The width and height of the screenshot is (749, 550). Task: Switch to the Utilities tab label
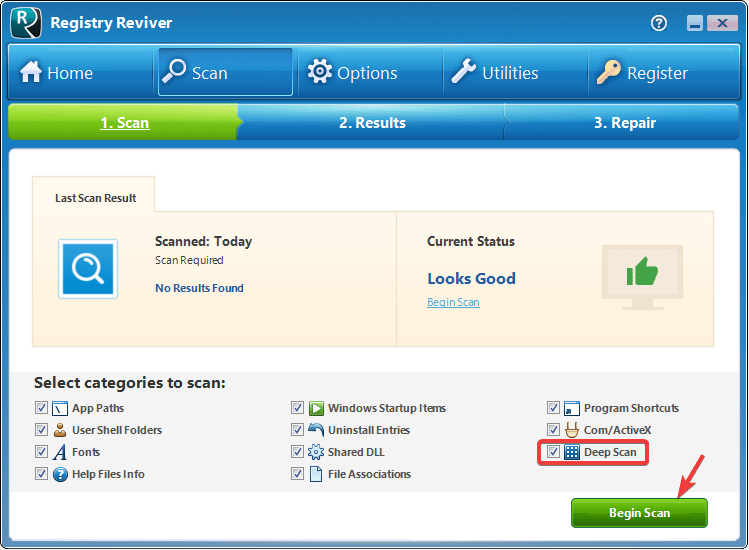(x=510, y=73)
